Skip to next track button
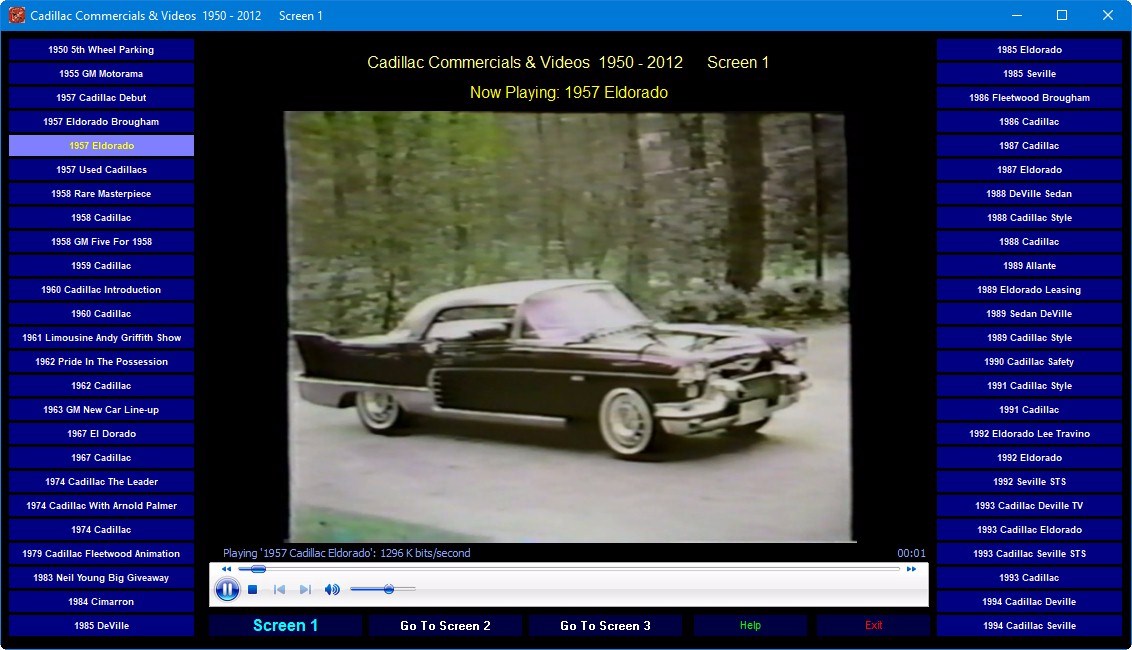The height and width of the screenshot is (650, 1132). pos(305,589)
